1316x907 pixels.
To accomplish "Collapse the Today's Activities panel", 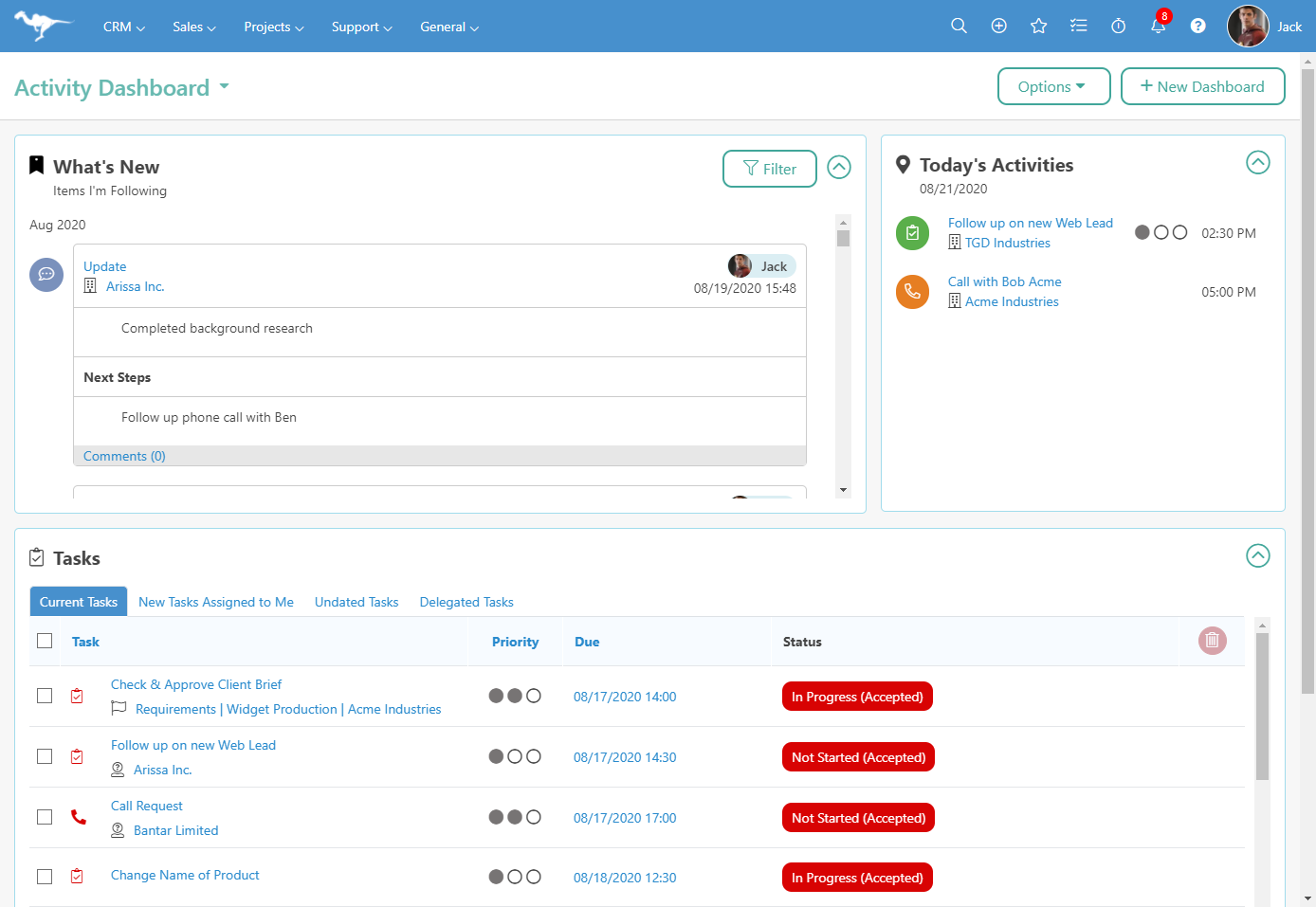I will (1257, 162).
